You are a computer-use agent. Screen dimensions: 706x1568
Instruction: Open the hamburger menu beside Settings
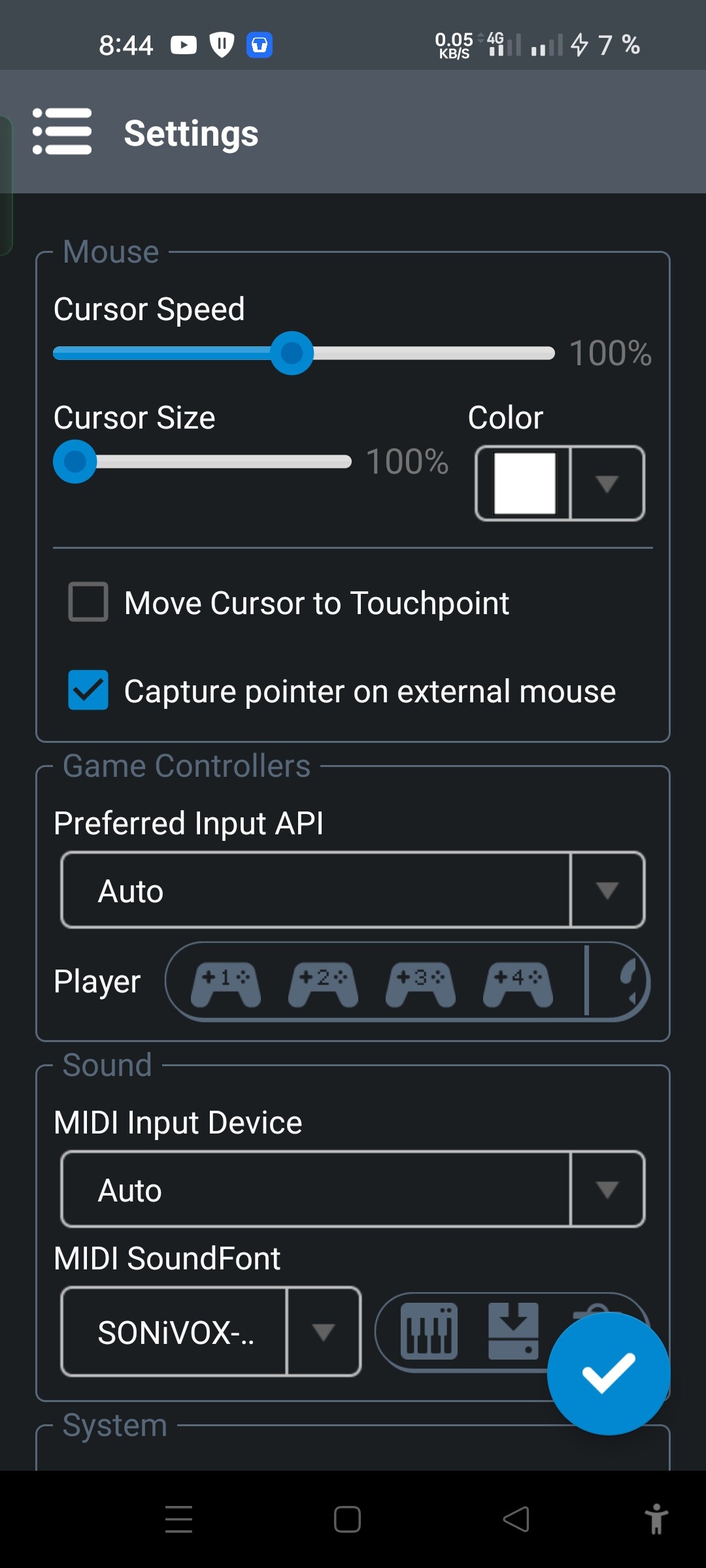(x=62, y=132)
